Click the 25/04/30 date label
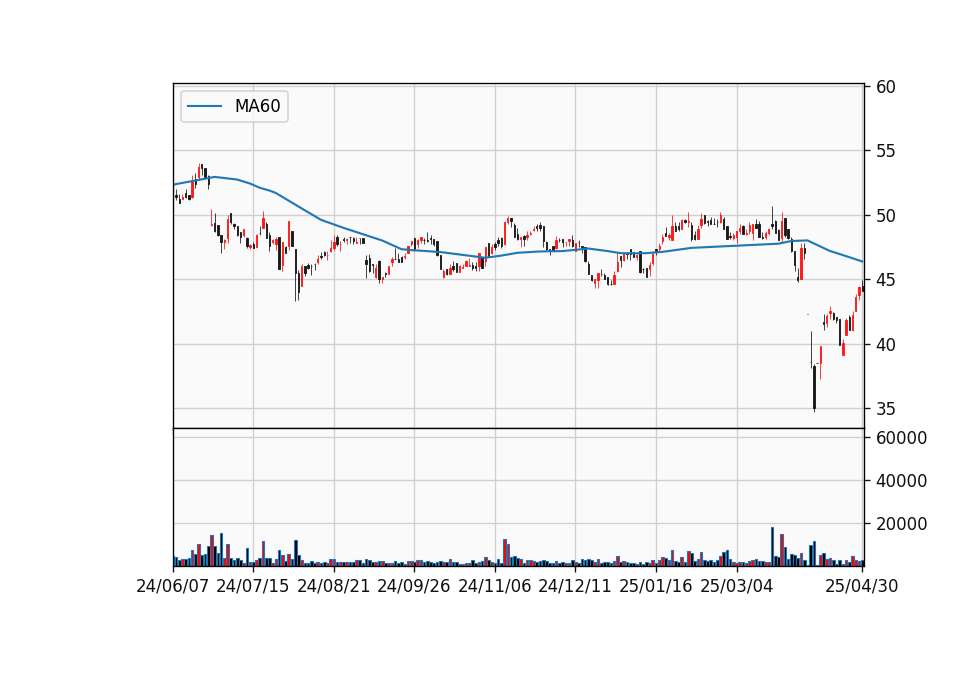The height and width of the screenshot is (690, 960). point(862,586)
